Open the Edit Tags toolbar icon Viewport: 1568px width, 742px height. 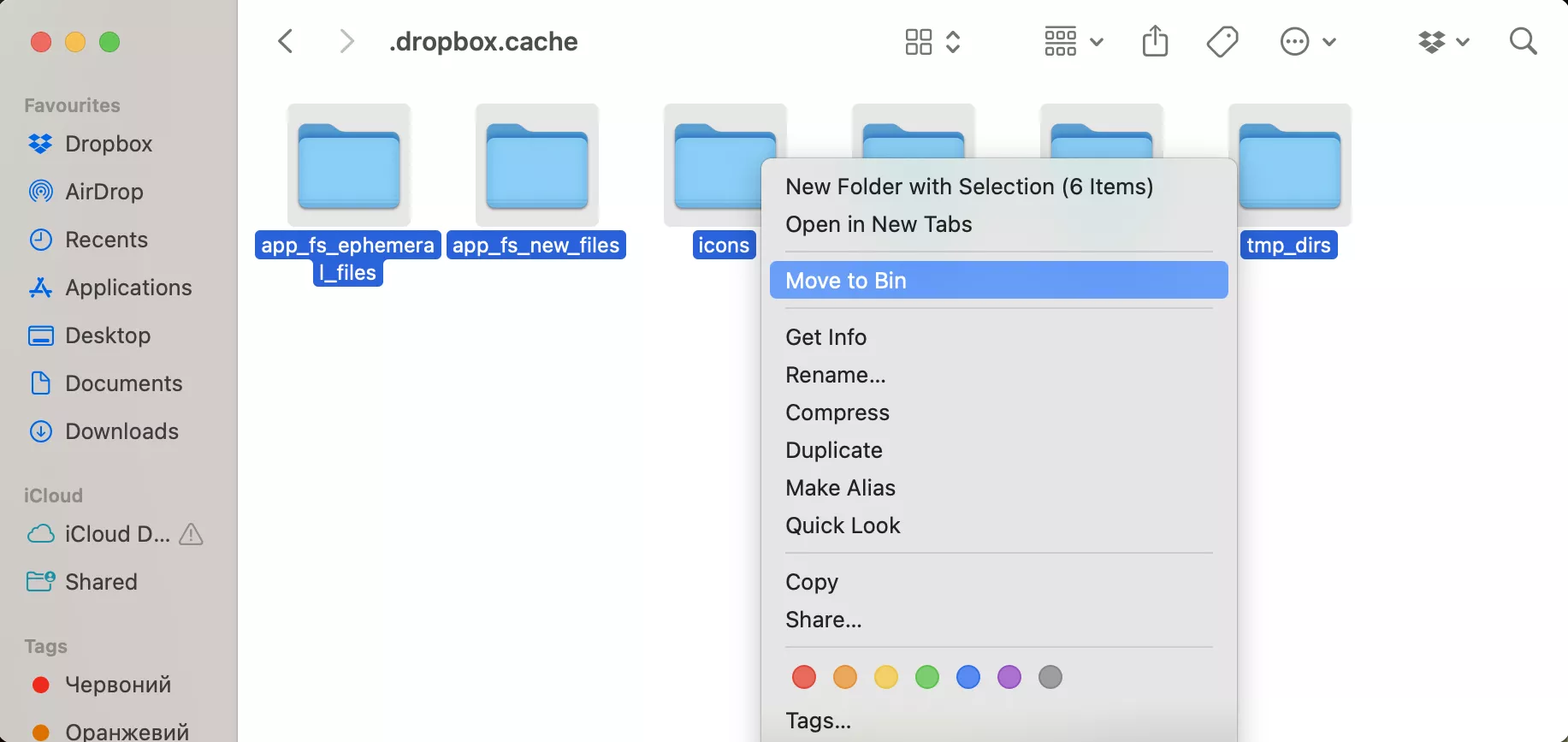pyautogui.click(x=1222, y=41)
